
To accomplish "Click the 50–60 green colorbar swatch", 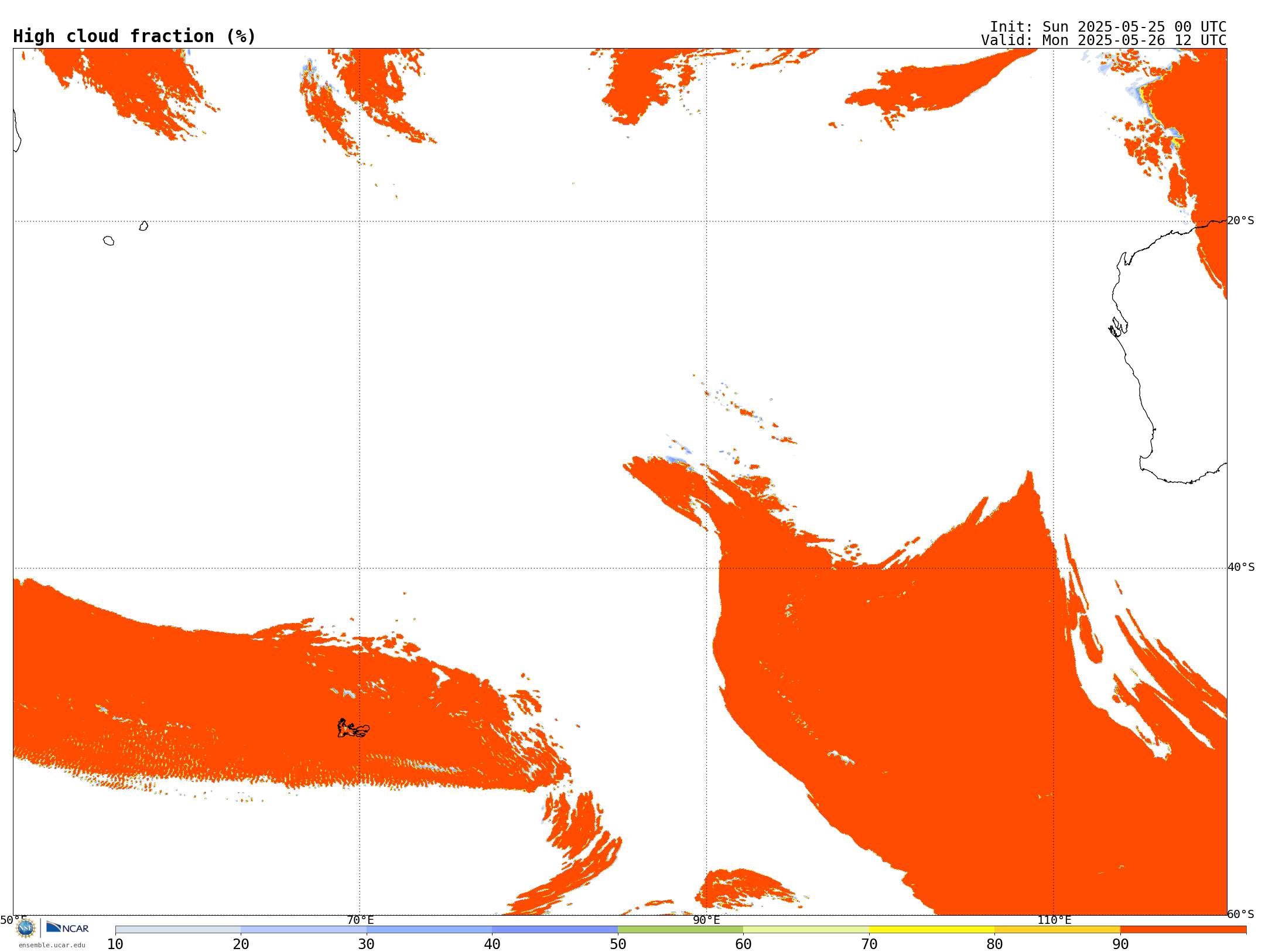I will click(x=681, y=930).
